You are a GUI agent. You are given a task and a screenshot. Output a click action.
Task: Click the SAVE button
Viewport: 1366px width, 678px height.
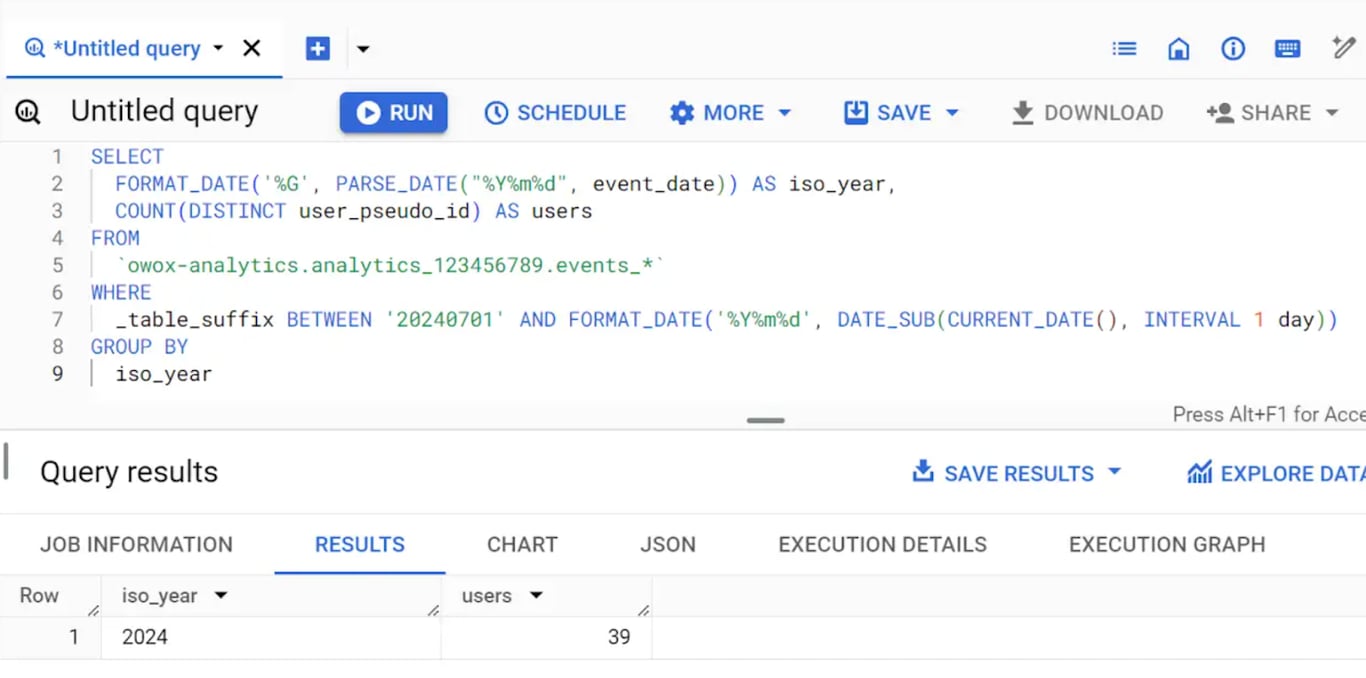(x=887, y=113)
